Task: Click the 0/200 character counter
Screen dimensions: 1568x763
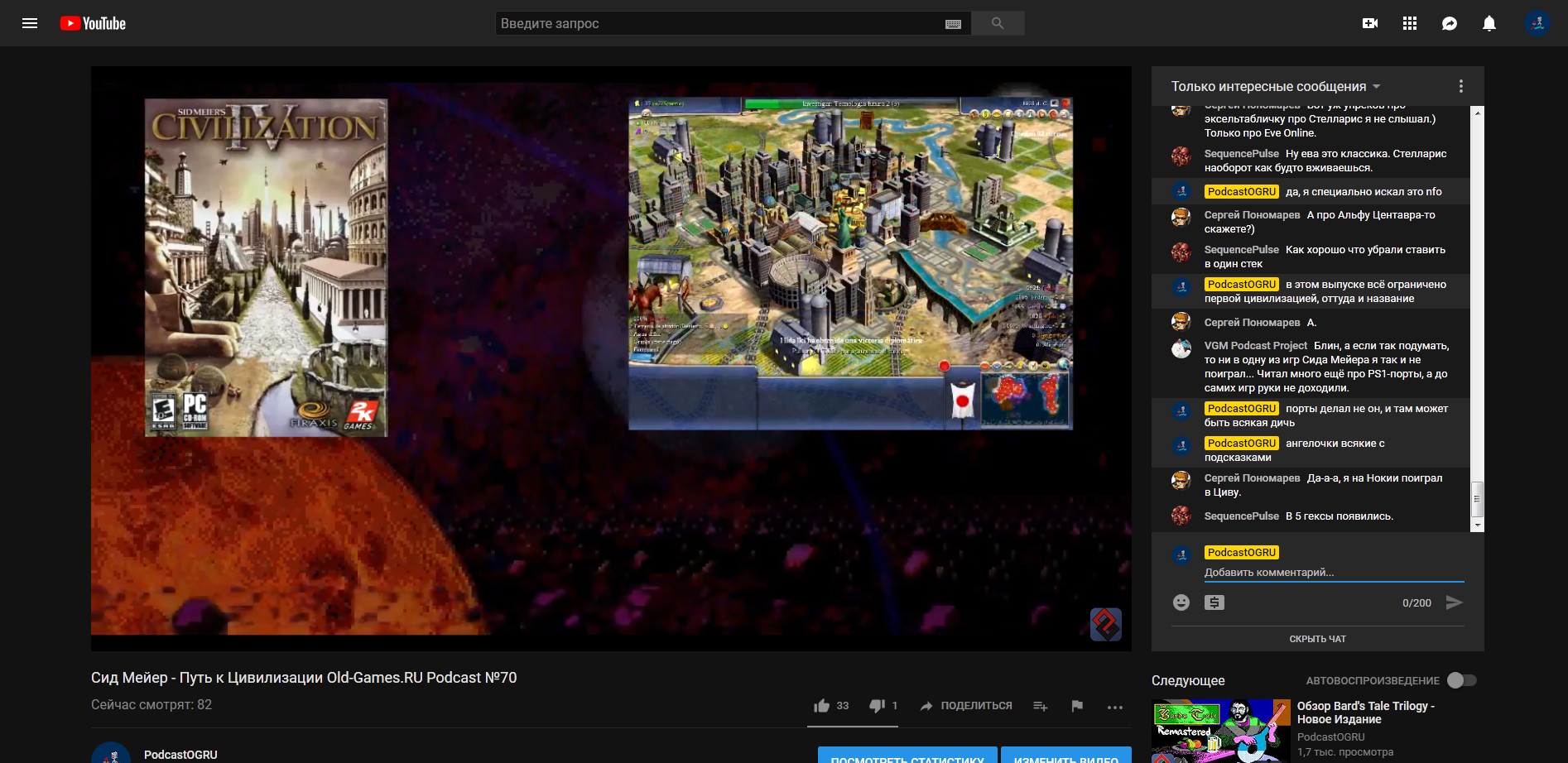Action: pyautogui.click(x=1416, y=603)
